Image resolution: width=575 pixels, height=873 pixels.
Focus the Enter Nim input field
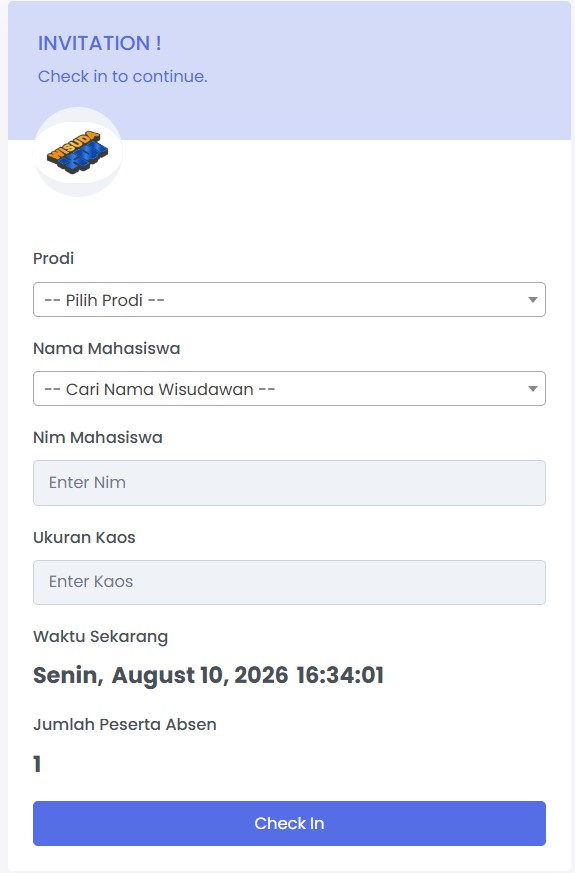(289, 483)
